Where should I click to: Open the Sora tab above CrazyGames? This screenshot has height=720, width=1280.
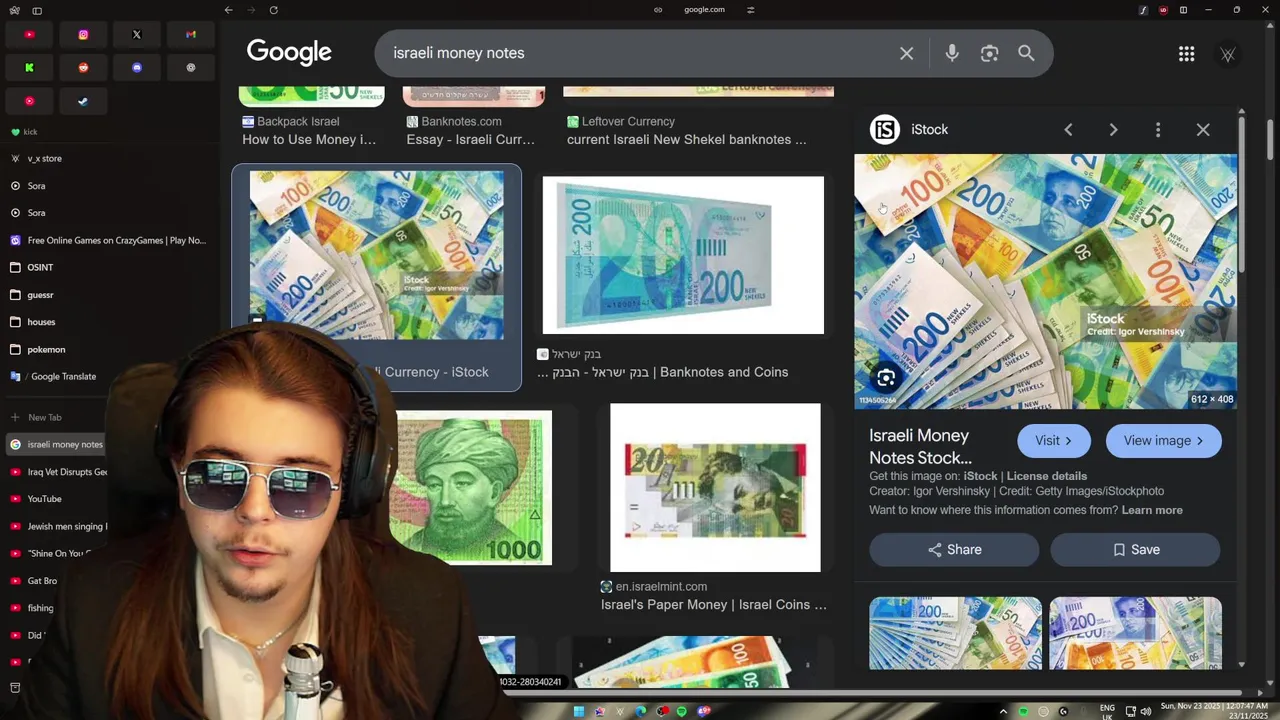[x=110, y=213]
